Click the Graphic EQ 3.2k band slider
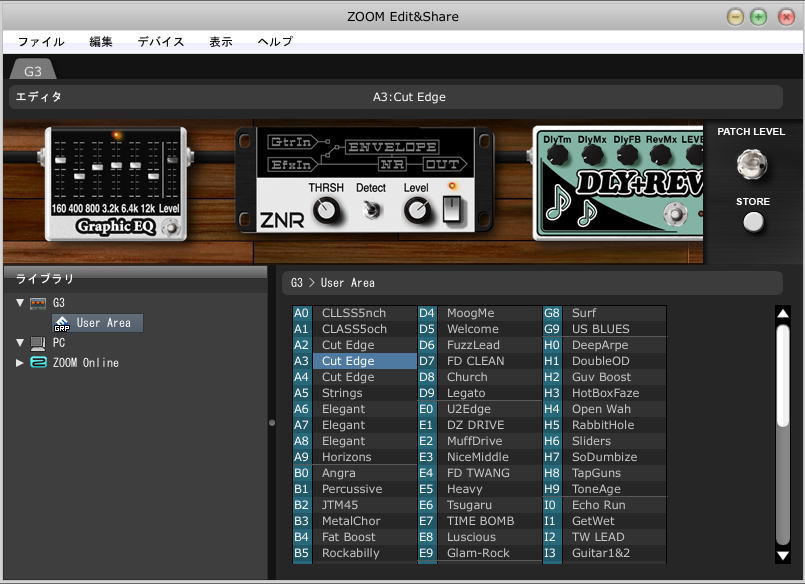Screen dimensions: 805x584 [x=117, y=165]
